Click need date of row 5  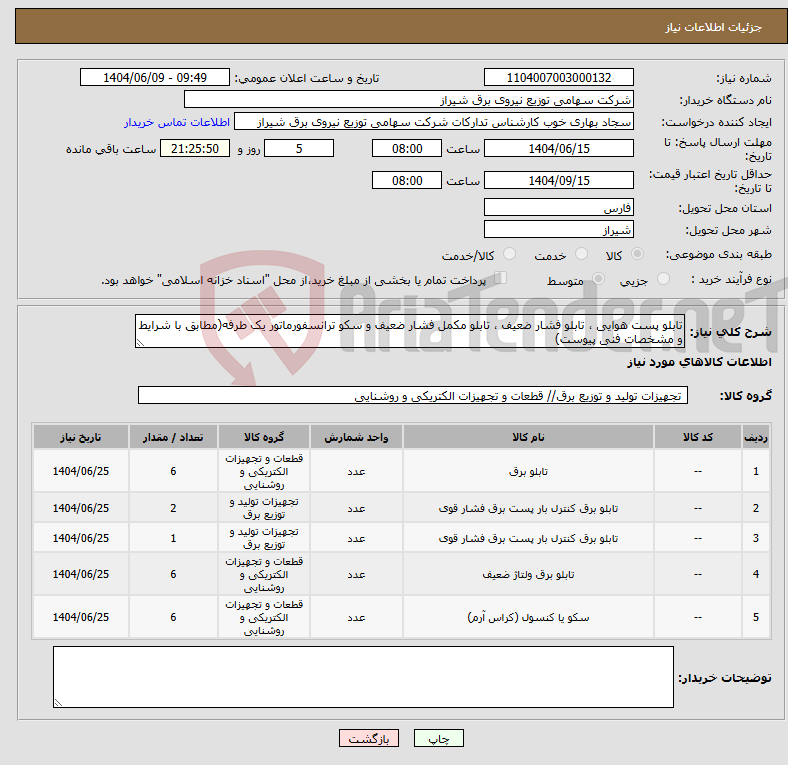click(81, 617)
